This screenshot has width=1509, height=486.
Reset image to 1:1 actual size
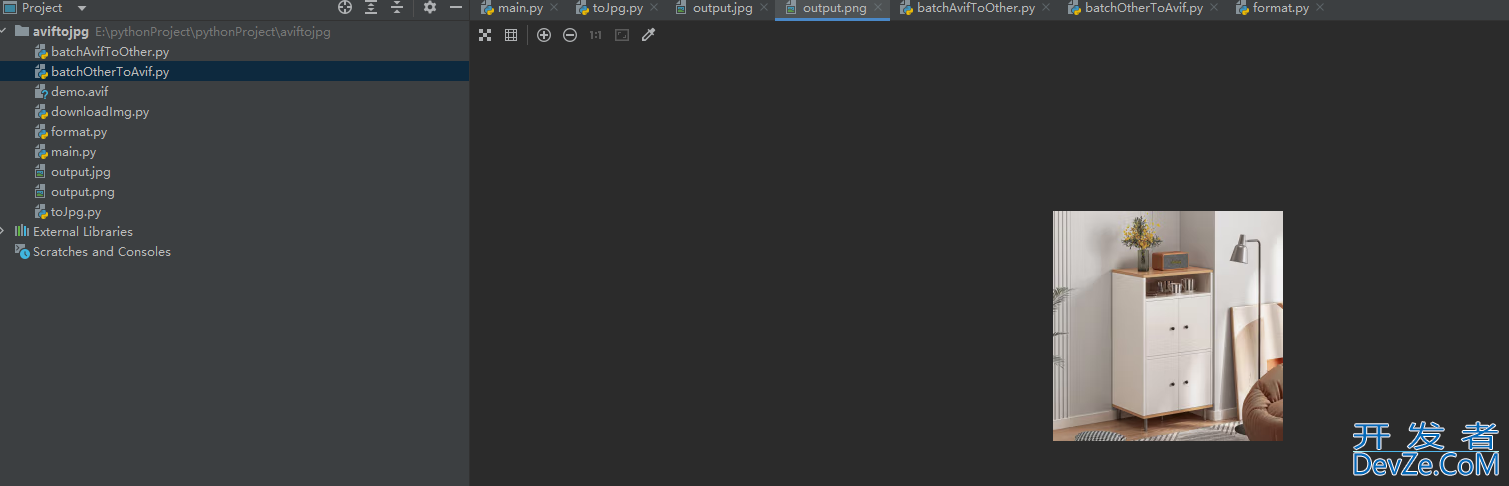coord(595,35)
